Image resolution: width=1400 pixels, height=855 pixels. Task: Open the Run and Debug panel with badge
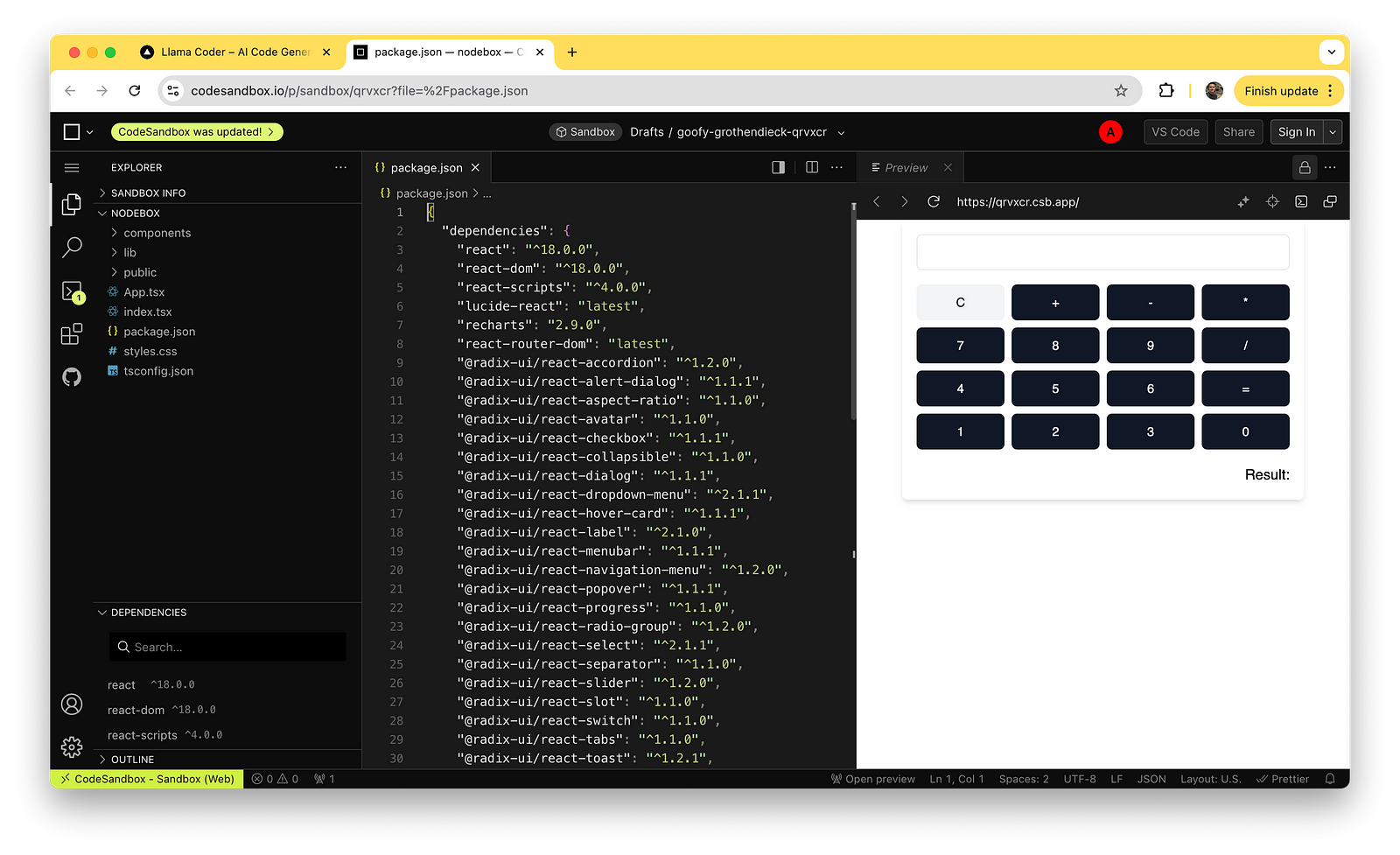(72, 291)
